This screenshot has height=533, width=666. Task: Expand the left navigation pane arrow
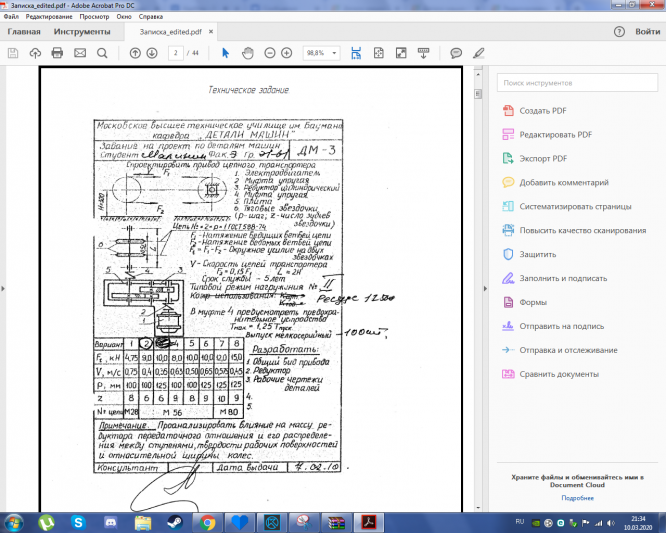click(x=5, y=290)
